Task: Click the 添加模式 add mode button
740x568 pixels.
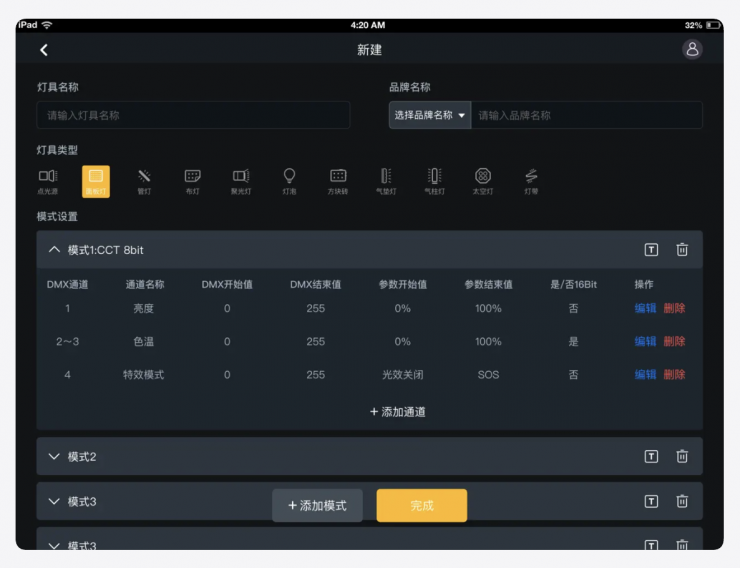Action: pyautogui.click(x=318, y=506)
